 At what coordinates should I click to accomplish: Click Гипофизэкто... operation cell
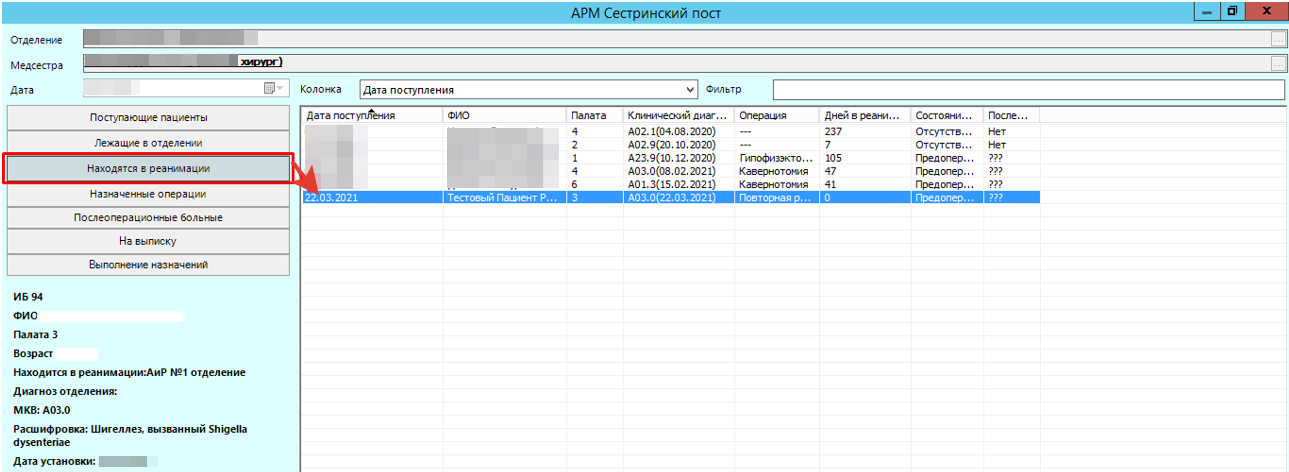pyautogui.click(x=777, y=158)
